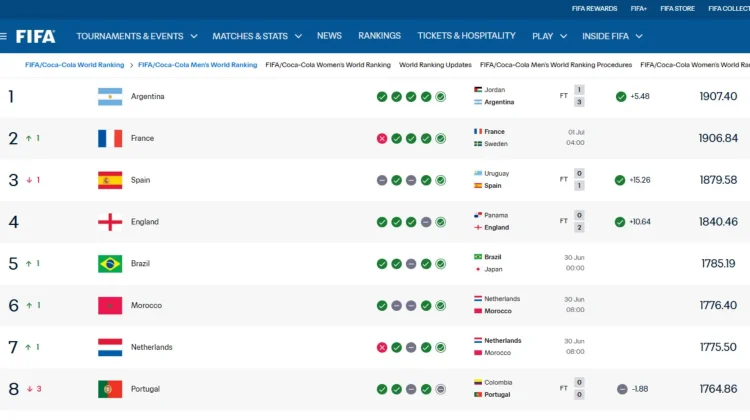This screenshot has width=750, height=420.
Task: Click Netherlands' red loss form icon
Action: [382, 347]
